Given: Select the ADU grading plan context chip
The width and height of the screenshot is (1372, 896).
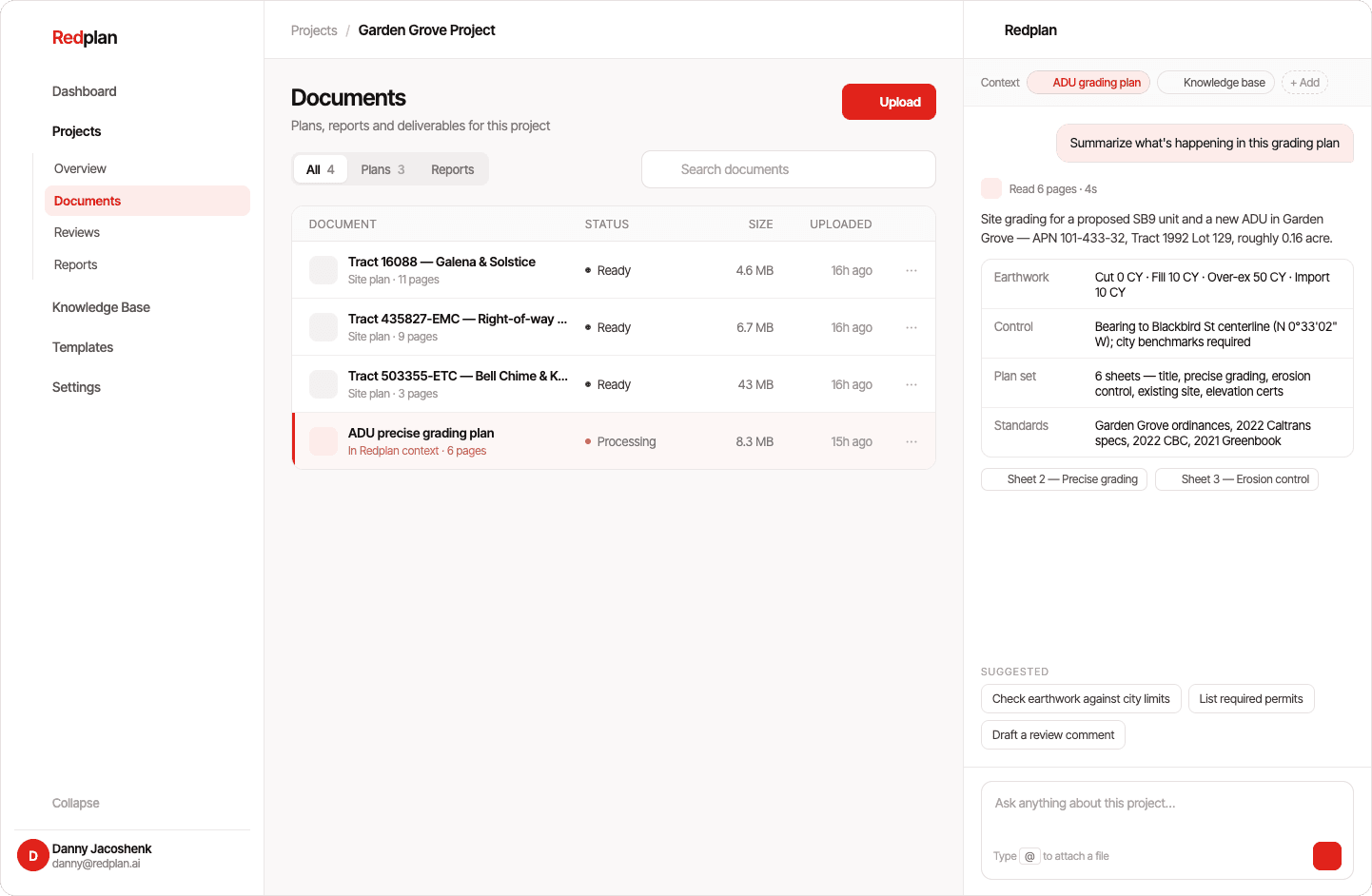Looking at the screenshot, I should [1088, 83].
